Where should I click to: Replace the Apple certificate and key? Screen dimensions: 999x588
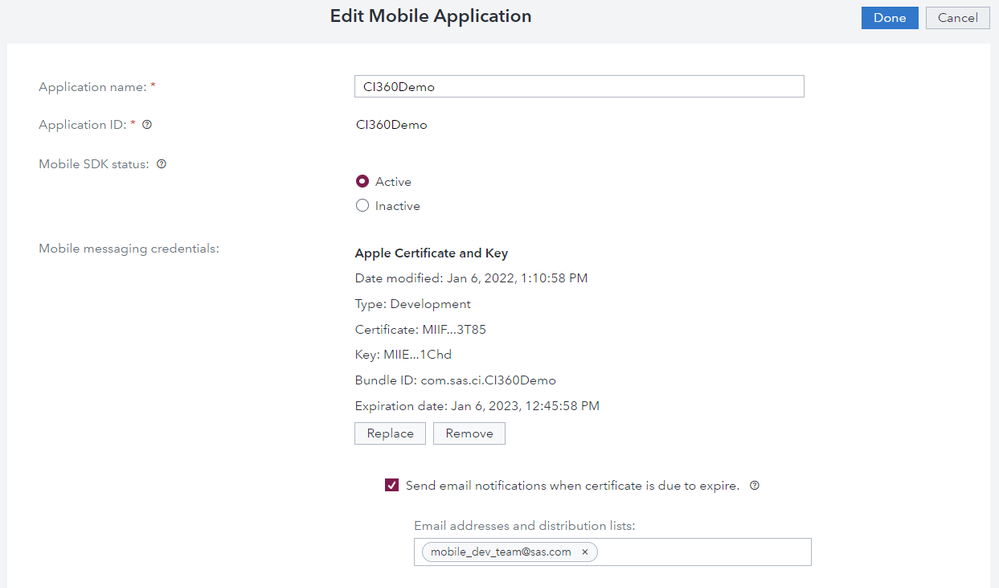390,433
